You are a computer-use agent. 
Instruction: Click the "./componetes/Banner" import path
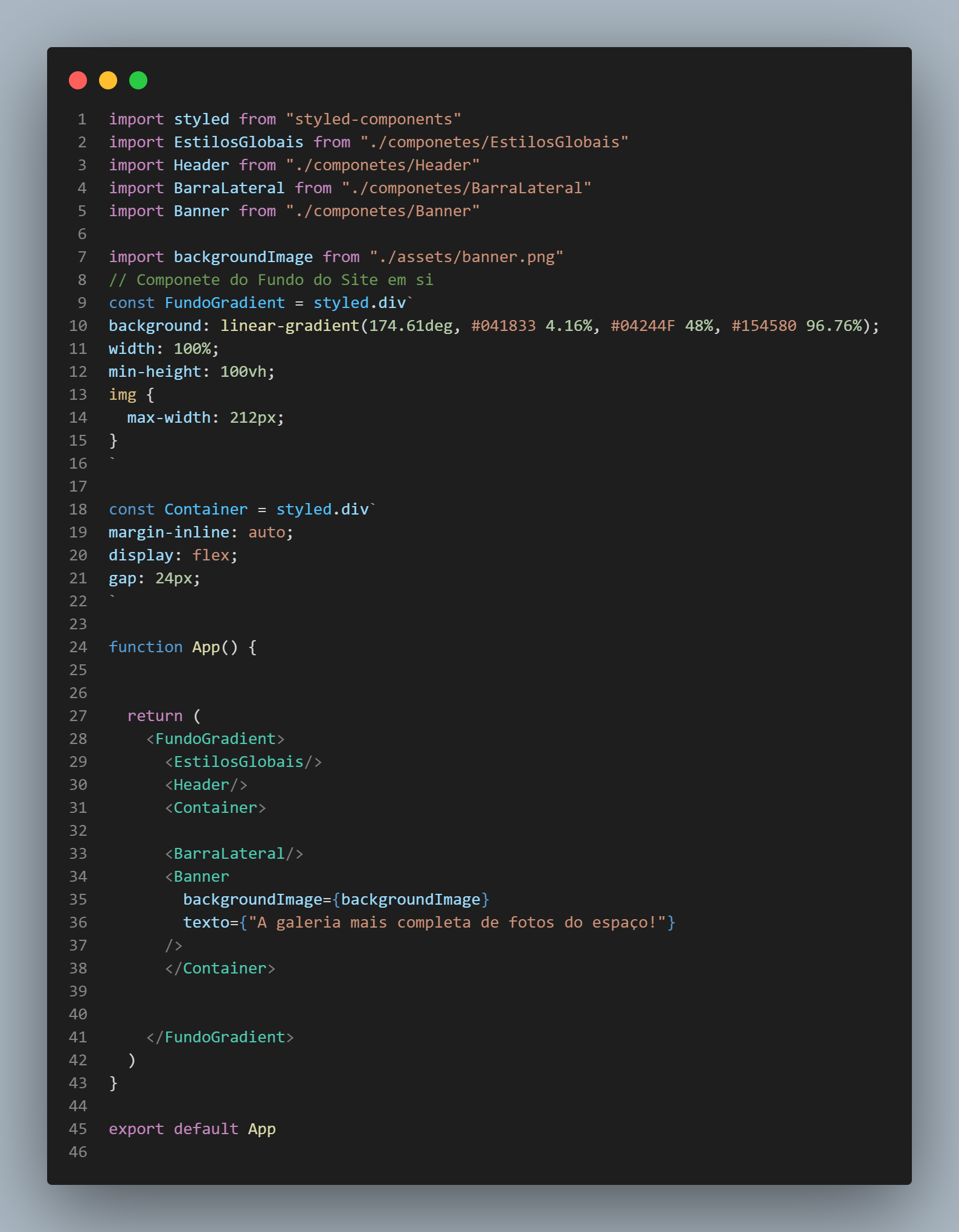click(382, 211)
